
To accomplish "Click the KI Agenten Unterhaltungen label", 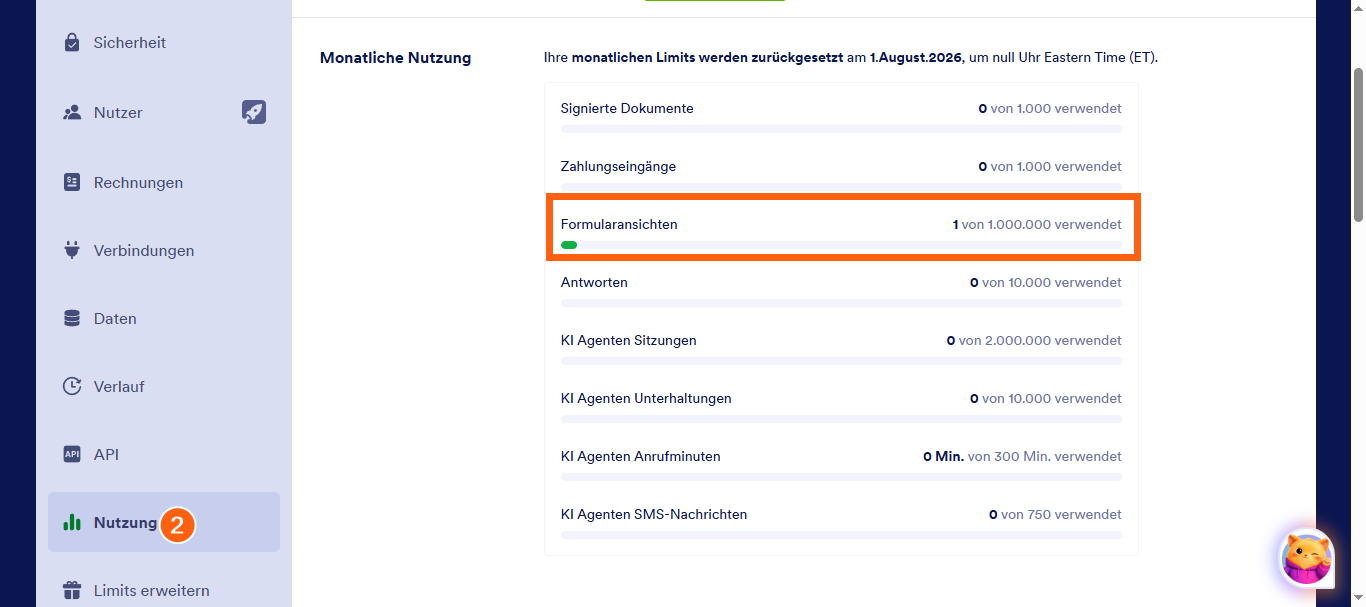I will [646, 398].
